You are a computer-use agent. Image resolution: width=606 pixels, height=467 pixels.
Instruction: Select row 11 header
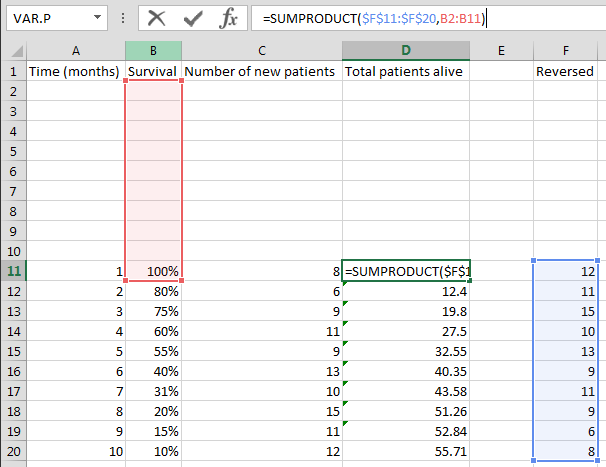pos(13,271)
